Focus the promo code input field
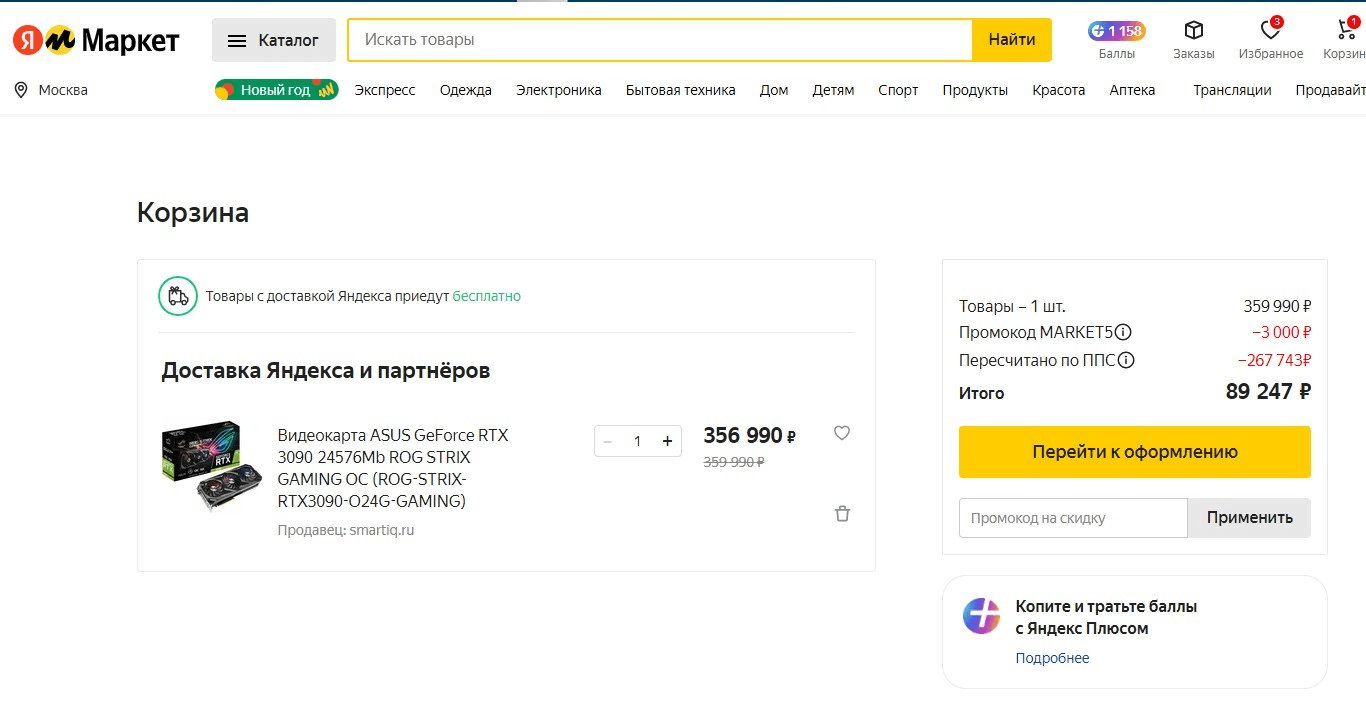The image size is (1366, 714). 1072,518
